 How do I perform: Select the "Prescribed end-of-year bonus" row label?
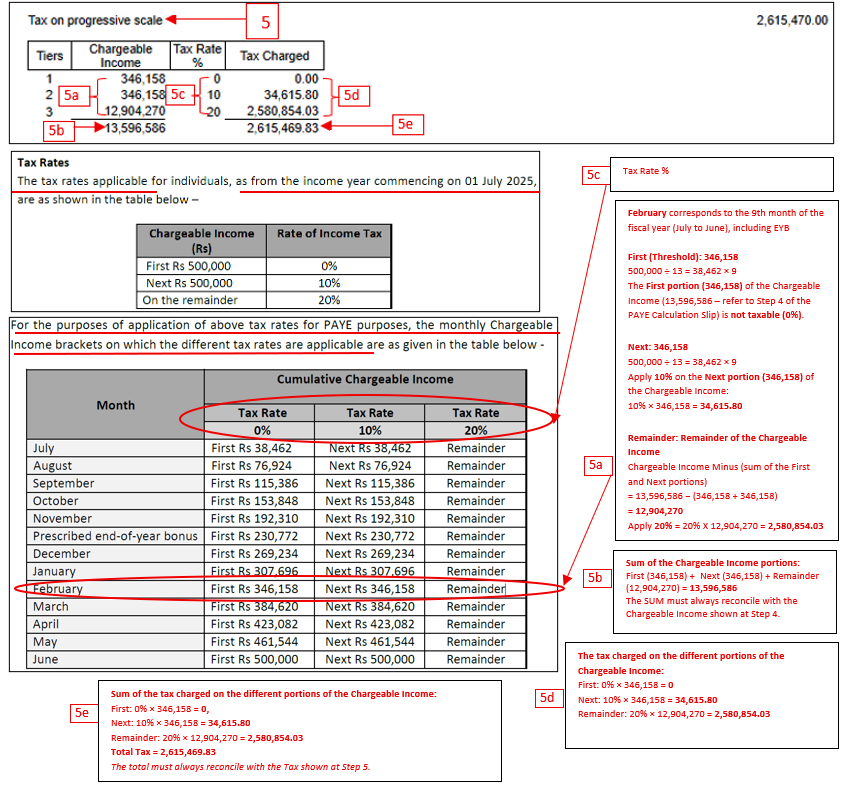click(116, 536)
